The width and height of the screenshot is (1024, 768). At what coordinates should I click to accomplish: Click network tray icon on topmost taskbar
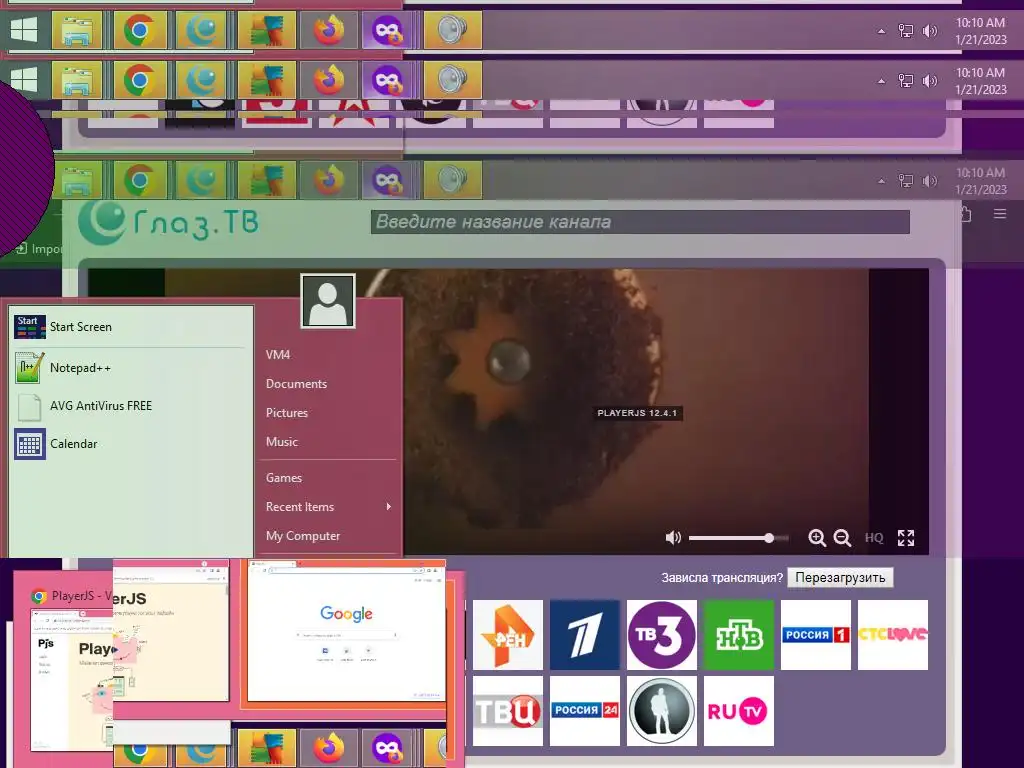[906, 31]
